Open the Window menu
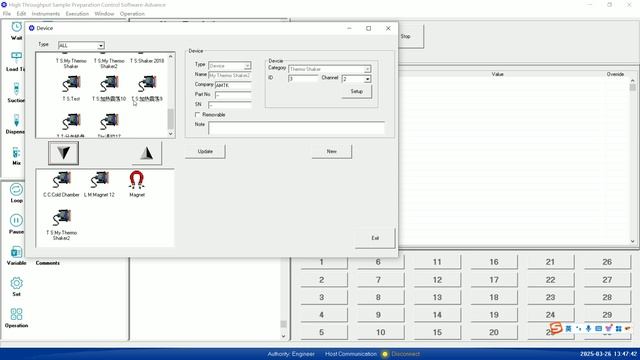 coord(104,14)
